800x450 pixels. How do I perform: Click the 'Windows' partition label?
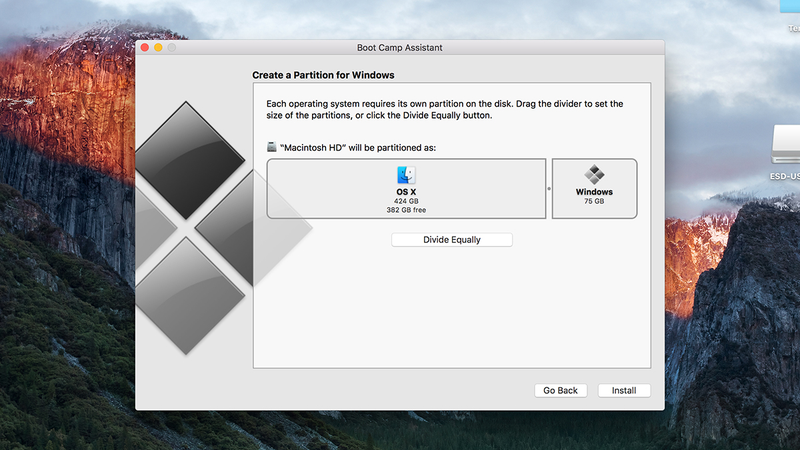pos(594,192)
